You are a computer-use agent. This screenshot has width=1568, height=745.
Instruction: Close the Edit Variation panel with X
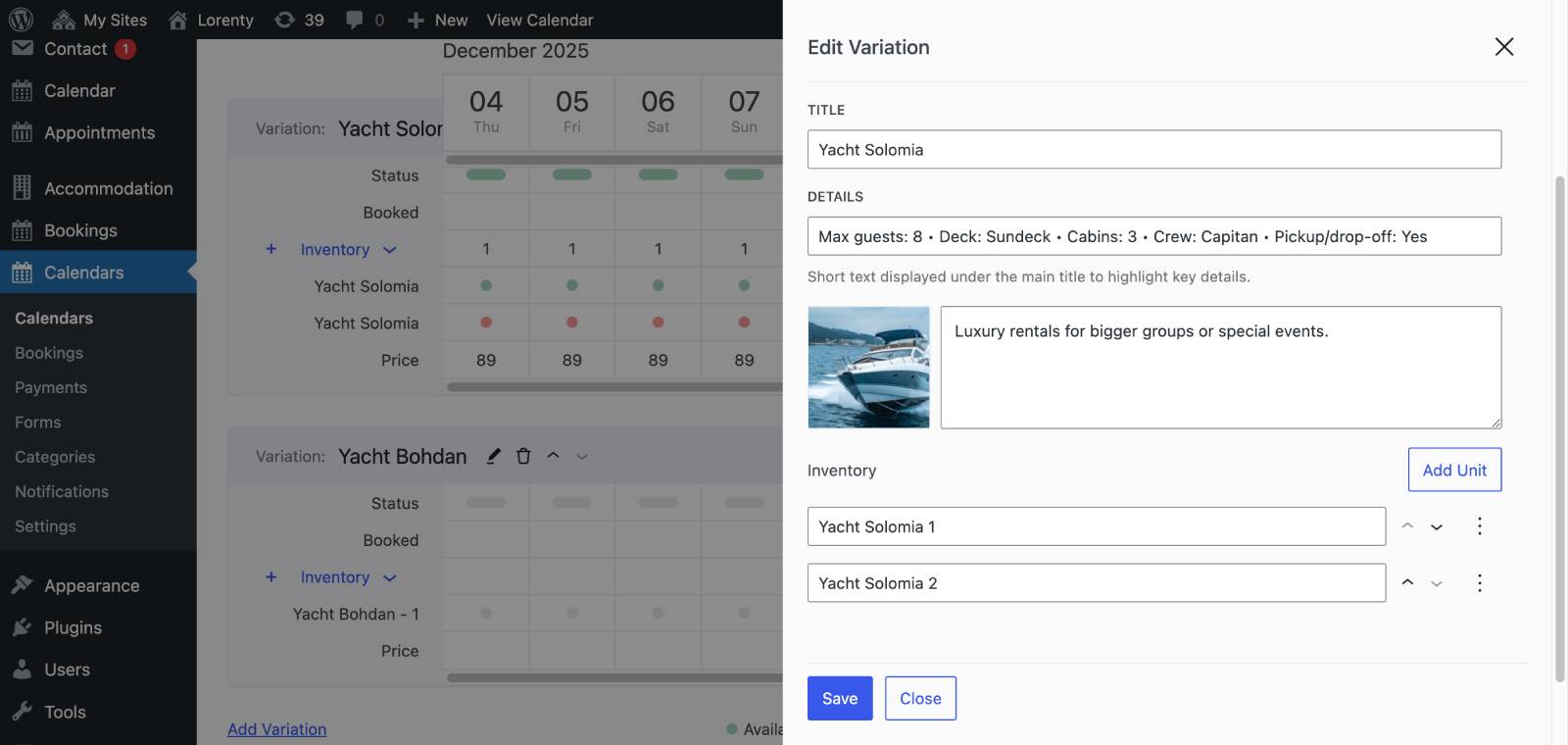pyautogui.click(x=1503, y=47)
